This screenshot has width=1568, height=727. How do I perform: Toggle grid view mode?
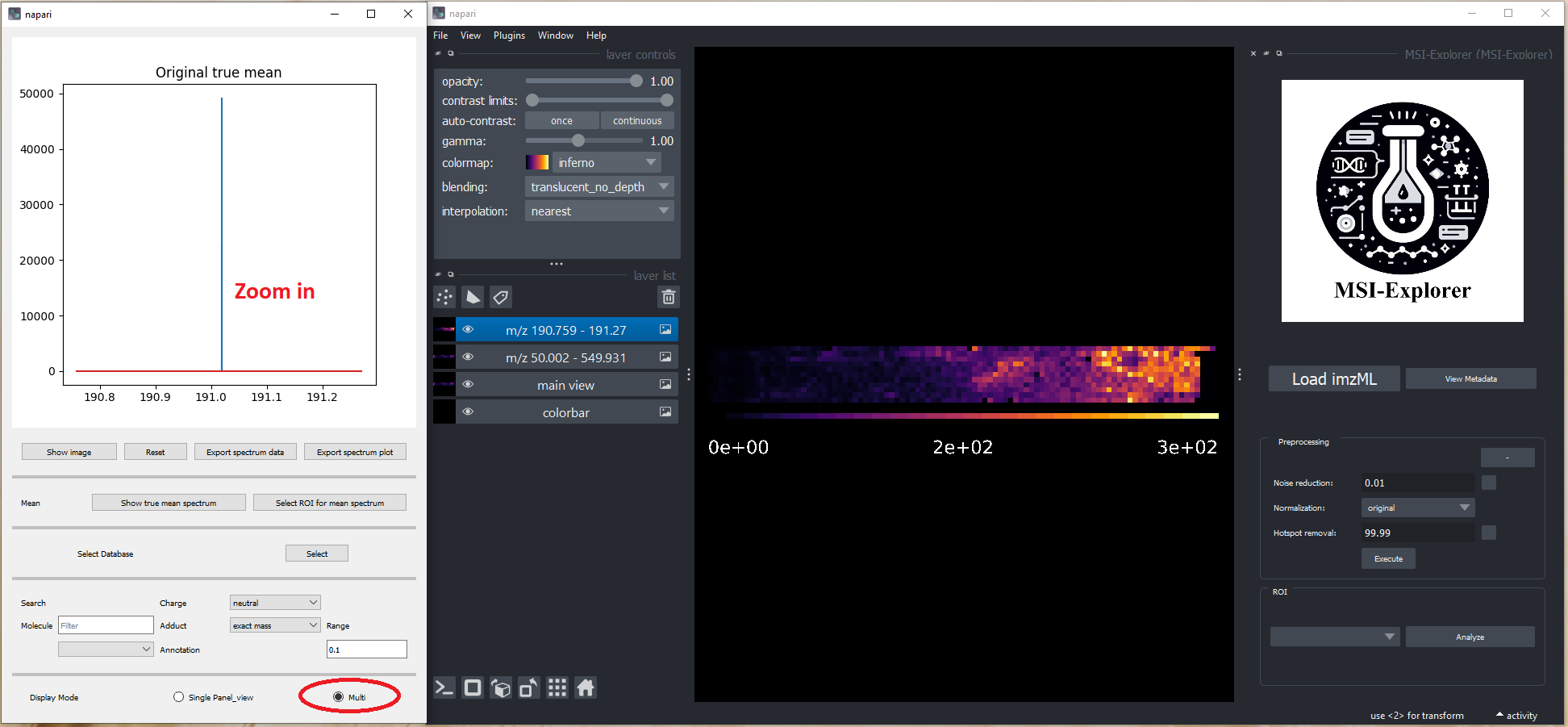coord(557,687)
